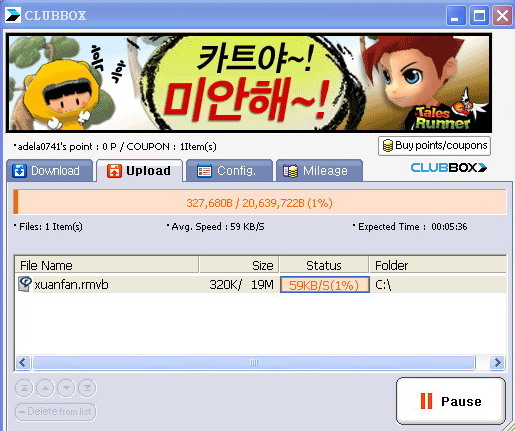Close the CLUBBOX window
This screenshot has width=515, height=431.
click(x=502, y=15)
